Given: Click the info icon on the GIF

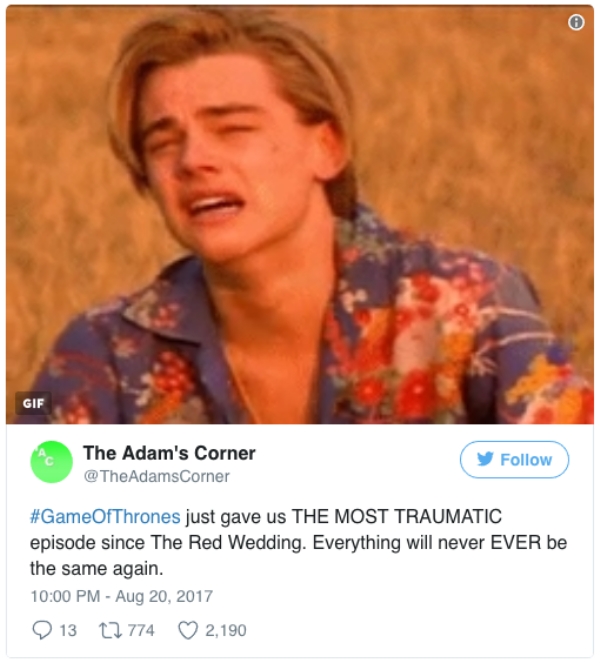Looking at the screenshot, I should [x=576, y=22].
